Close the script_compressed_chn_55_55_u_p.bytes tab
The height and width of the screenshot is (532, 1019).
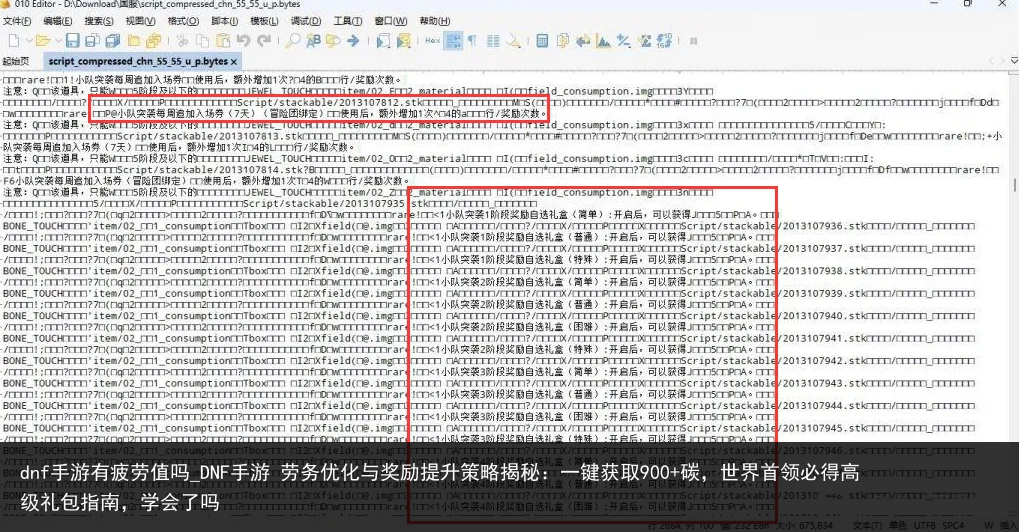(x=234, y=61)
